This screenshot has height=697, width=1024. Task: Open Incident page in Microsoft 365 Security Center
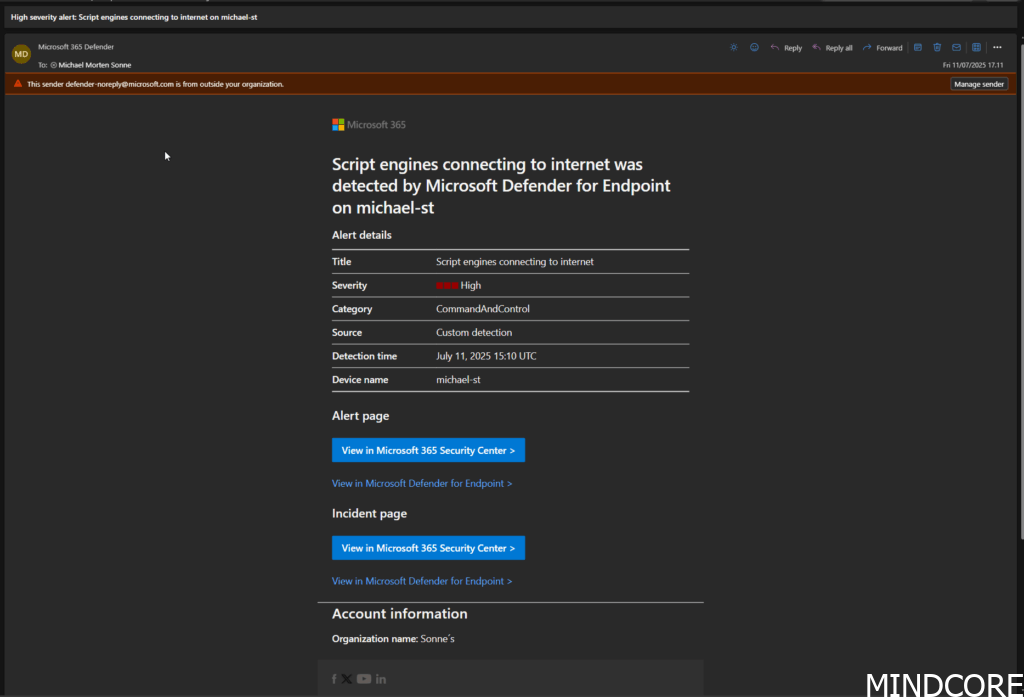[428, 548]
